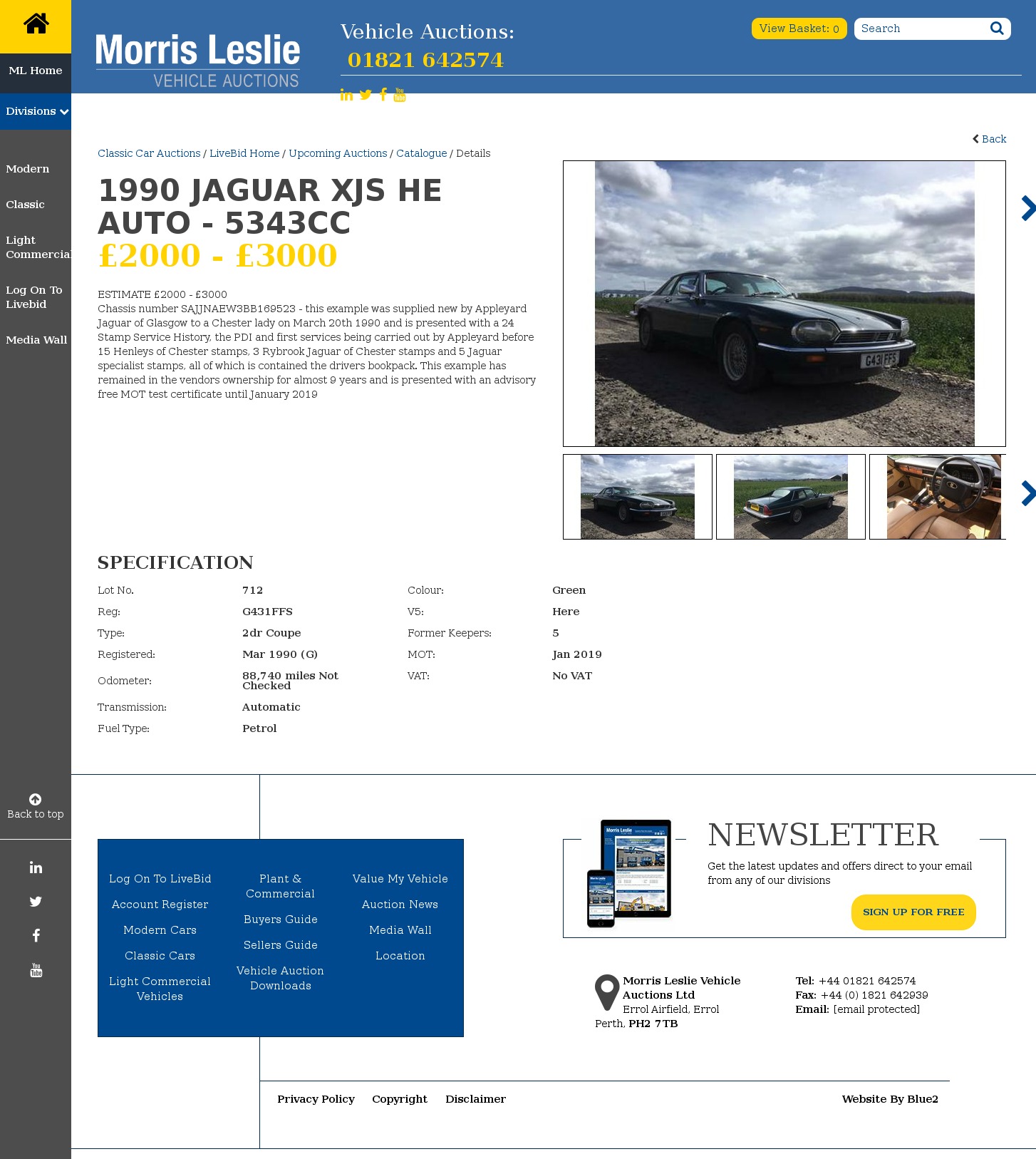Select interior steering wheel thumbnail
This screenshot has width=1036, height=1159.
(x=939, y=497)
